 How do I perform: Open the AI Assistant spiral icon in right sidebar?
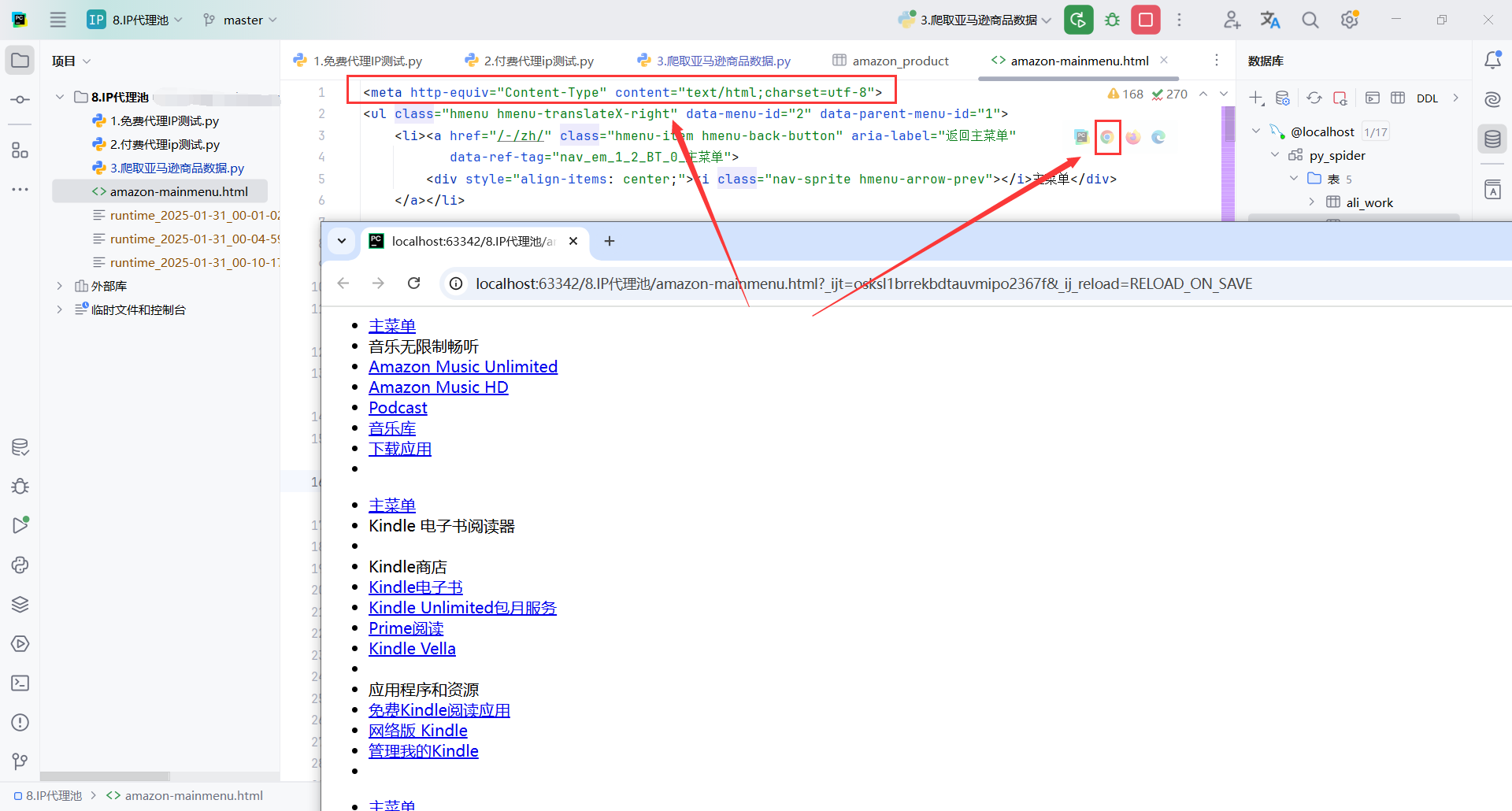pyautogui.click(x=1492, y=100)
